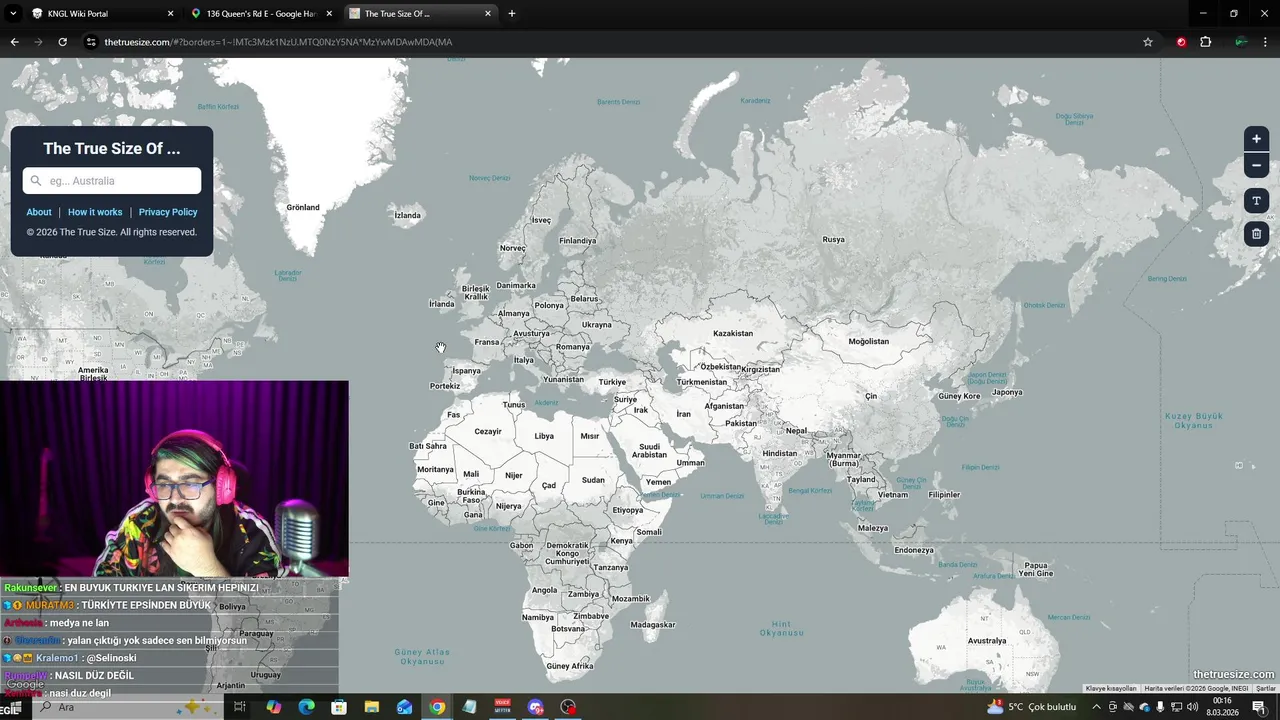The height and width of the screenshot is (720, 1280).
Task: Click the Japonya country label
Action: pyautogui.click(x=1007, y=393)
